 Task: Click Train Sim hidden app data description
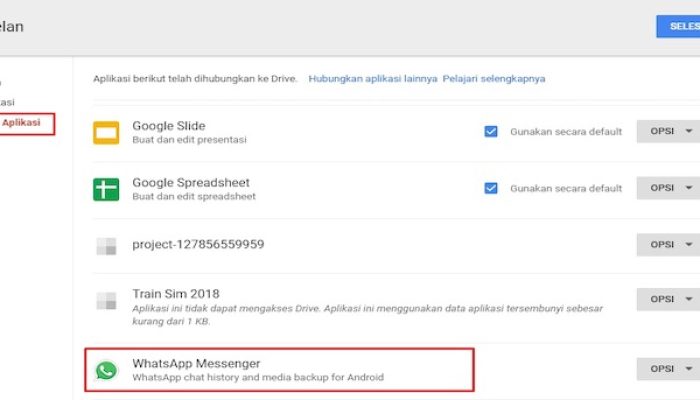coord(367,315)
